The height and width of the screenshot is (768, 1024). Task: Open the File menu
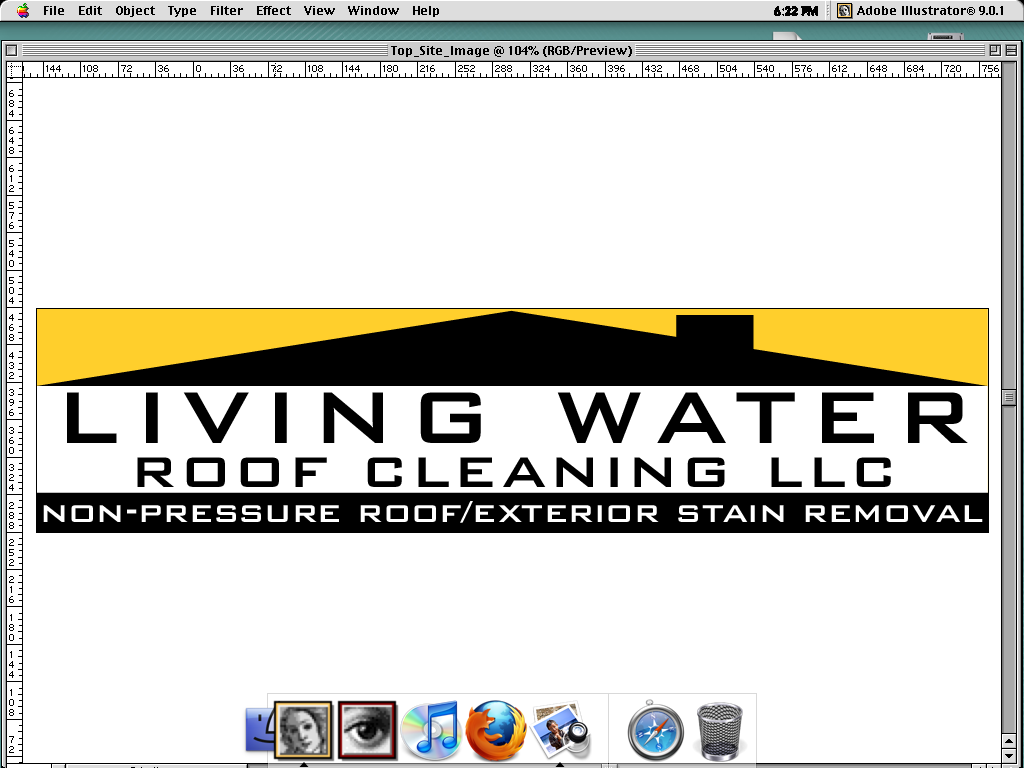click(x=54, y=11)
